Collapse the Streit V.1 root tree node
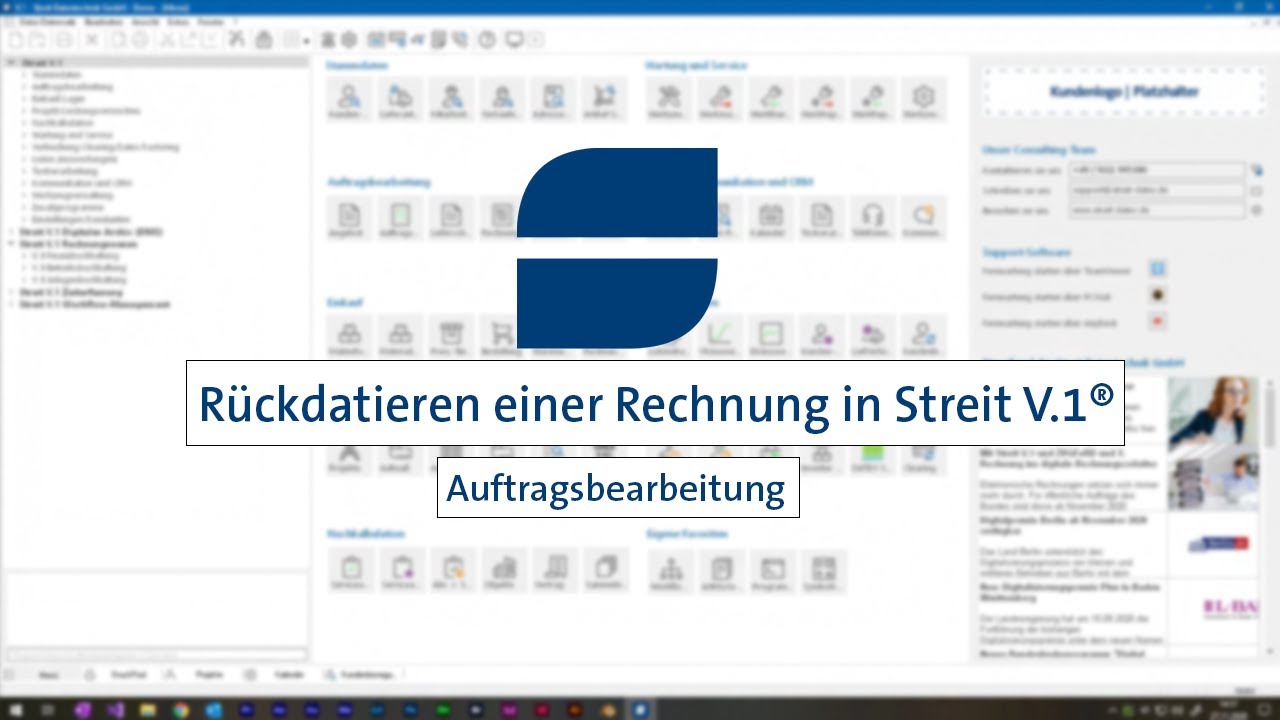 (11, 63)
